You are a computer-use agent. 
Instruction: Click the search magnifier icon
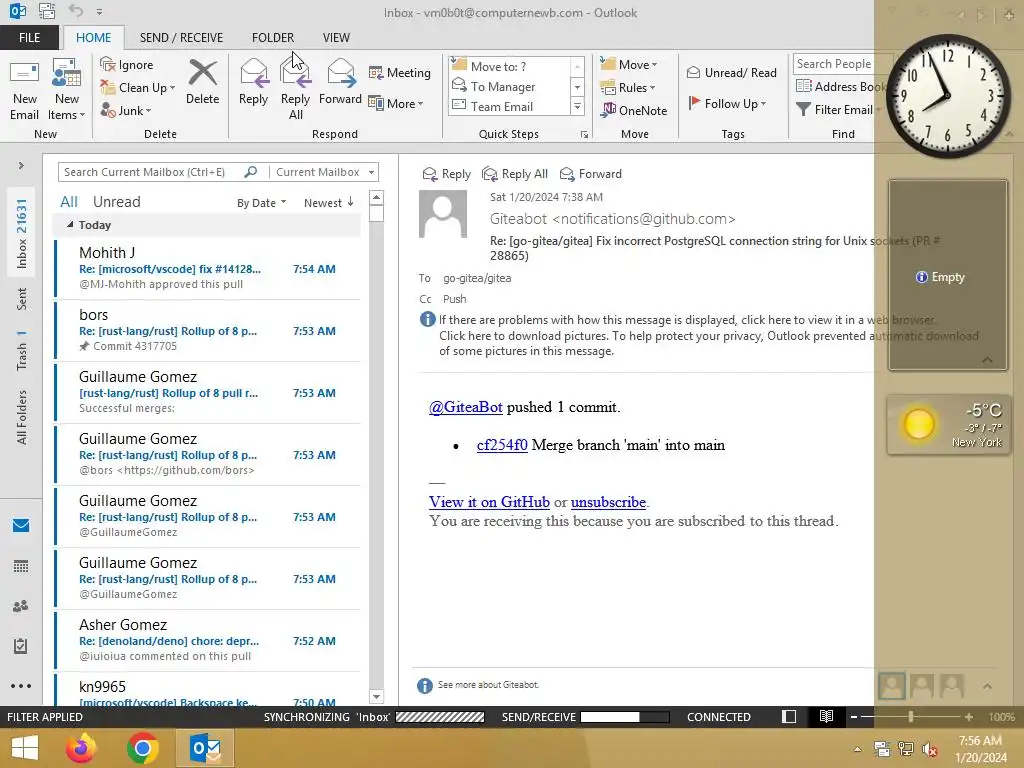(251, 172)
